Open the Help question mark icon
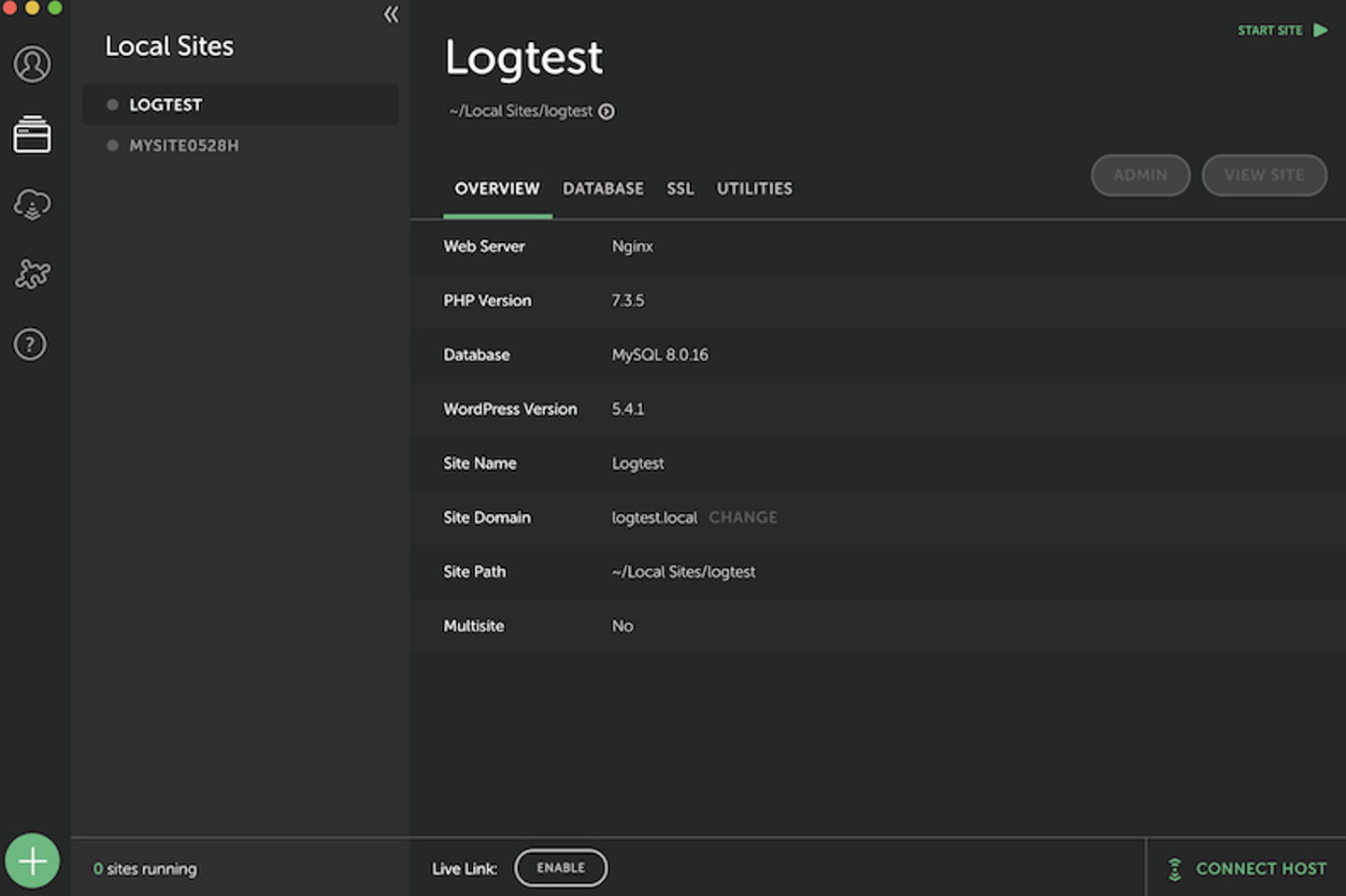 (x=30, y=345)
